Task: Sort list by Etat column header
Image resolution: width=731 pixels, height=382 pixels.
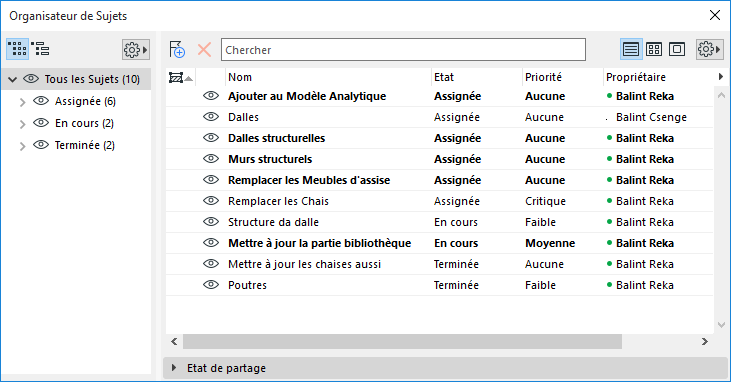Action: (444, 77)
